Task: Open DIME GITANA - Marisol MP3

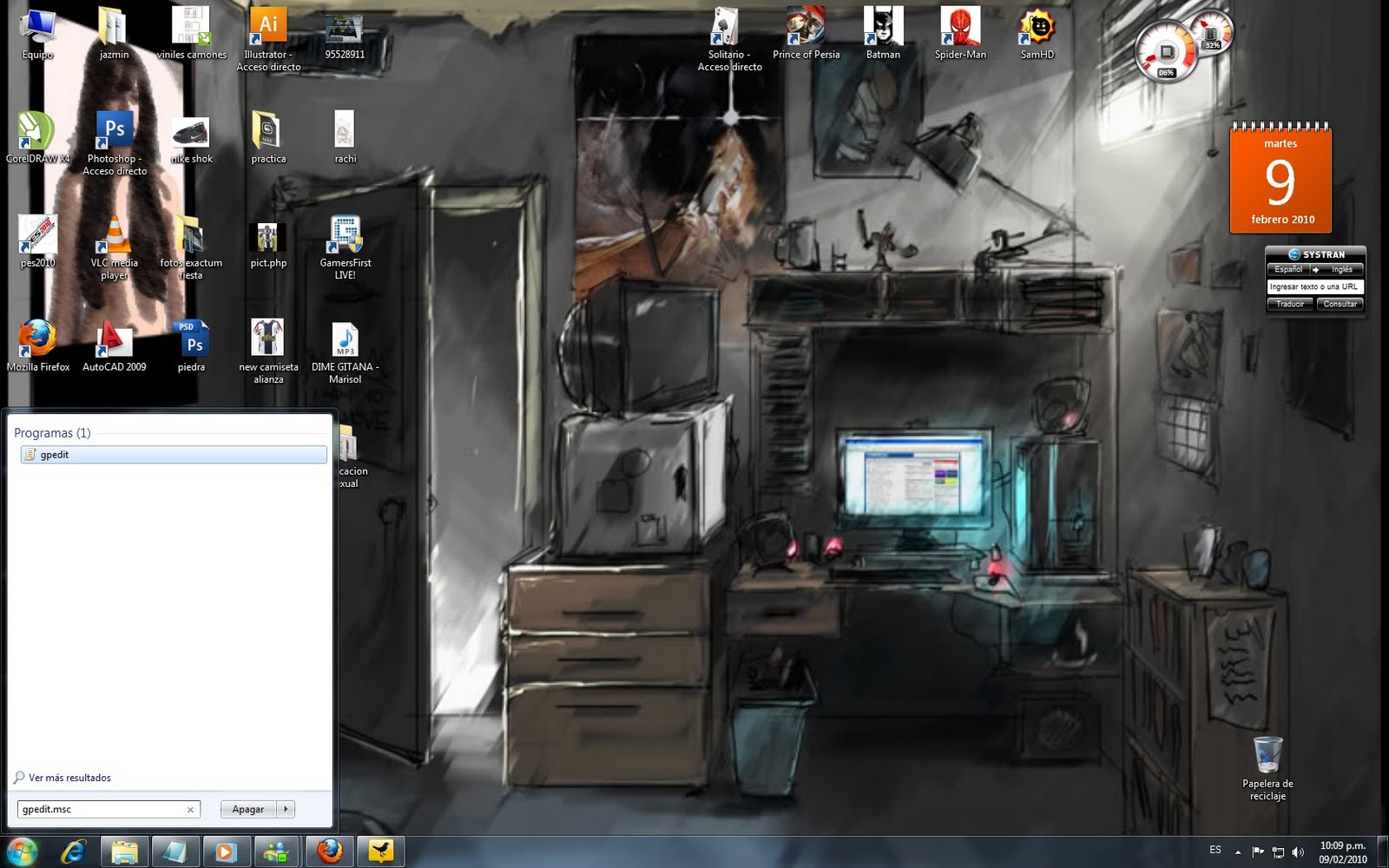Action: tap(345, 352)
